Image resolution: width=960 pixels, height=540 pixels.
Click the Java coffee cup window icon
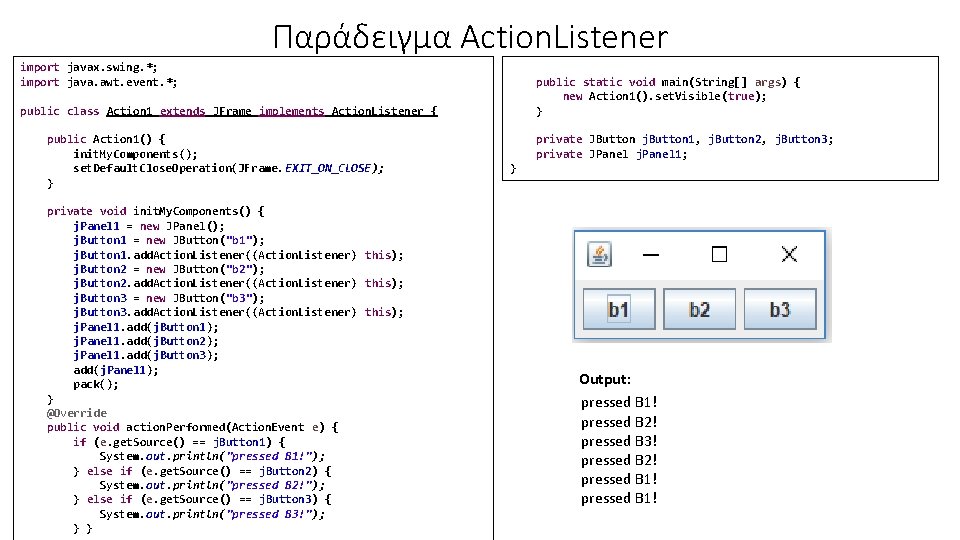(x=599, y=254)
